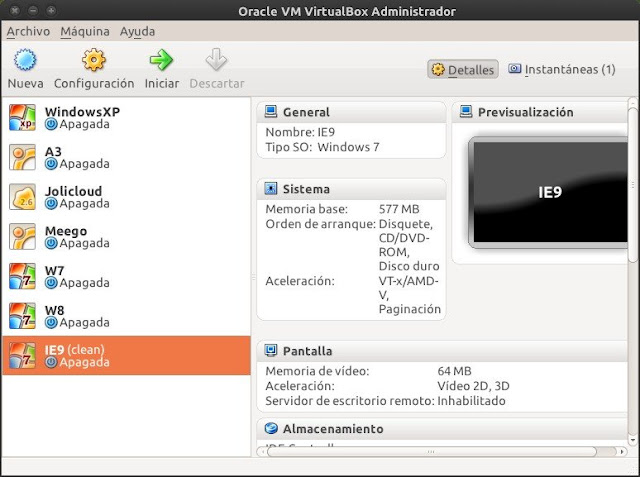
Task: Click the horizontal scrollbar of details pane
Action: tap(431, 451)
